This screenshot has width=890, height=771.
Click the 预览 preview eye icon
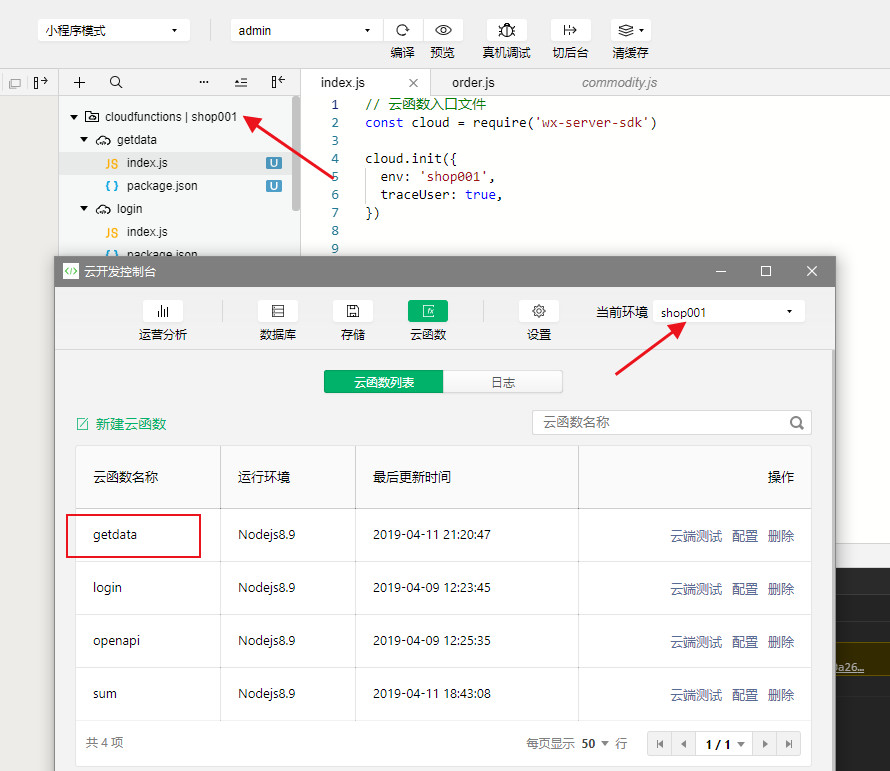[443, 30]
